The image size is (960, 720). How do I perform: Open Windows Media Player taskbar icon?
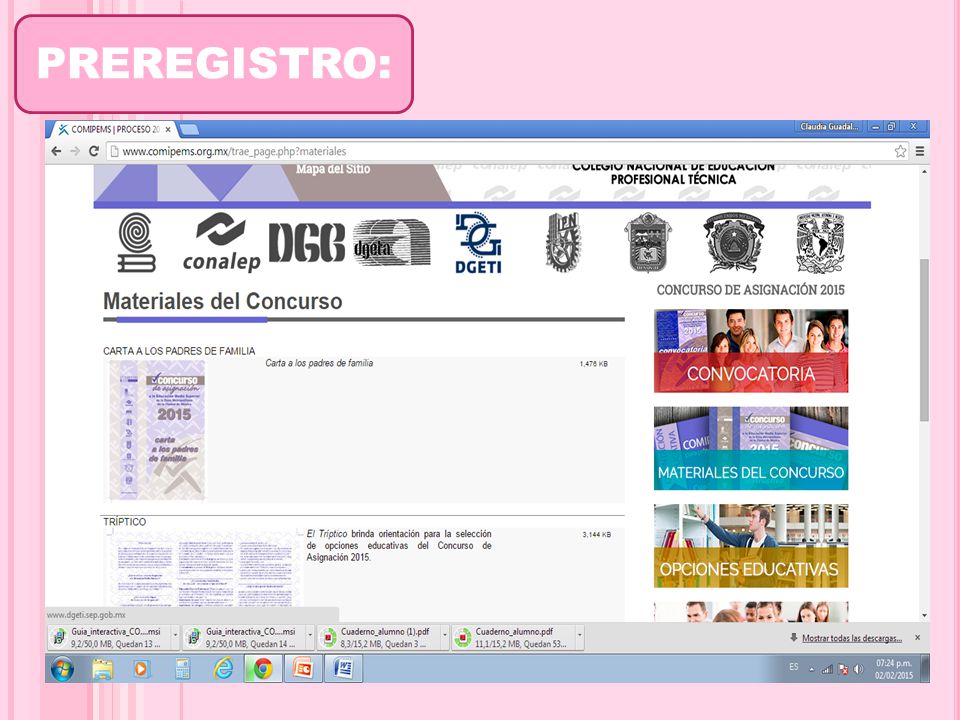(x=141, y=669)
